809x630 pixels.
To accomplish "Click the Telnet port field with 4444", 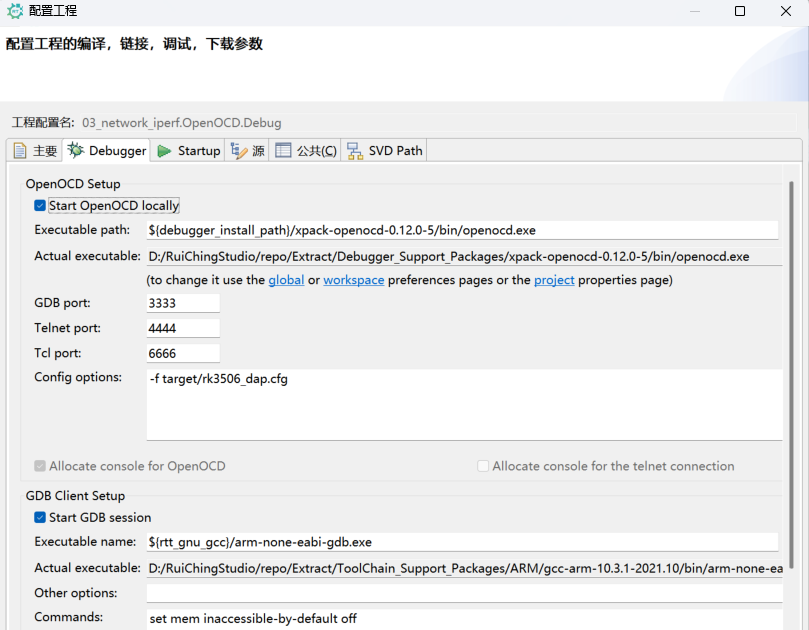I will coord(182,328).
